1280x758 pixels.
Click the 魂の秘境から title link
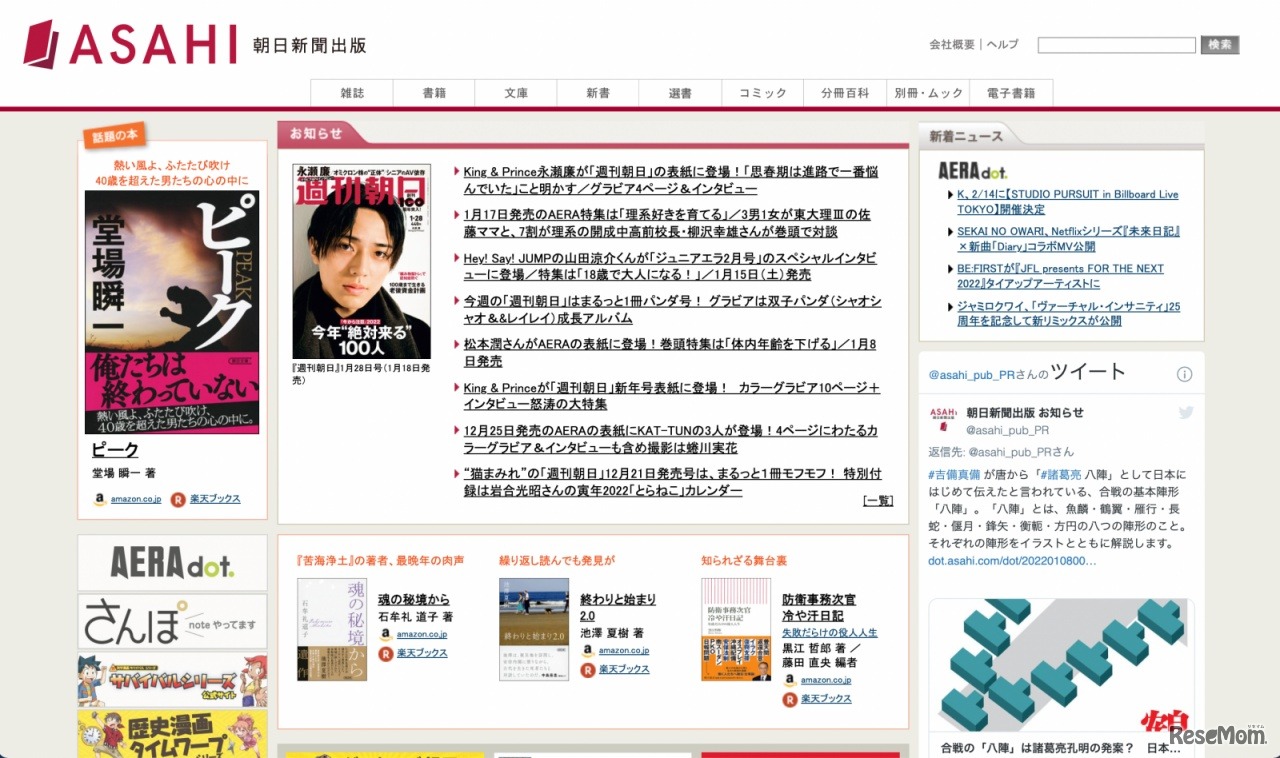pyautogui.click(x=414, y=600)
